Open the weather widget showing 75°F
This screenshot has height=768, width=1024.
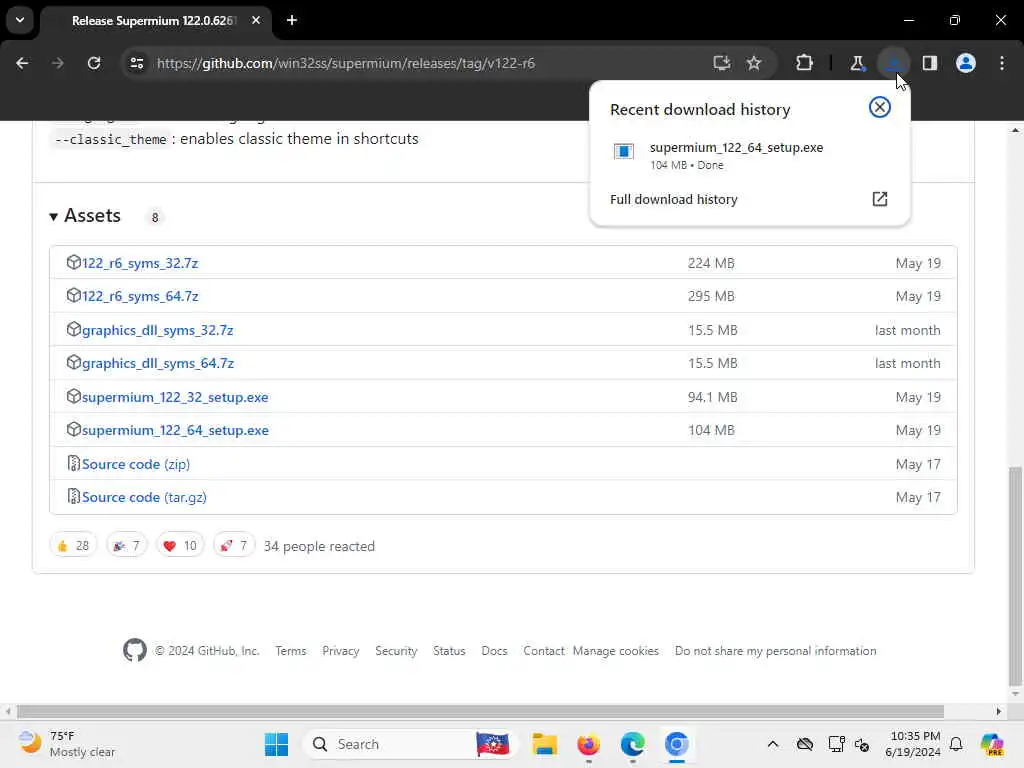(x=66, y=744)
